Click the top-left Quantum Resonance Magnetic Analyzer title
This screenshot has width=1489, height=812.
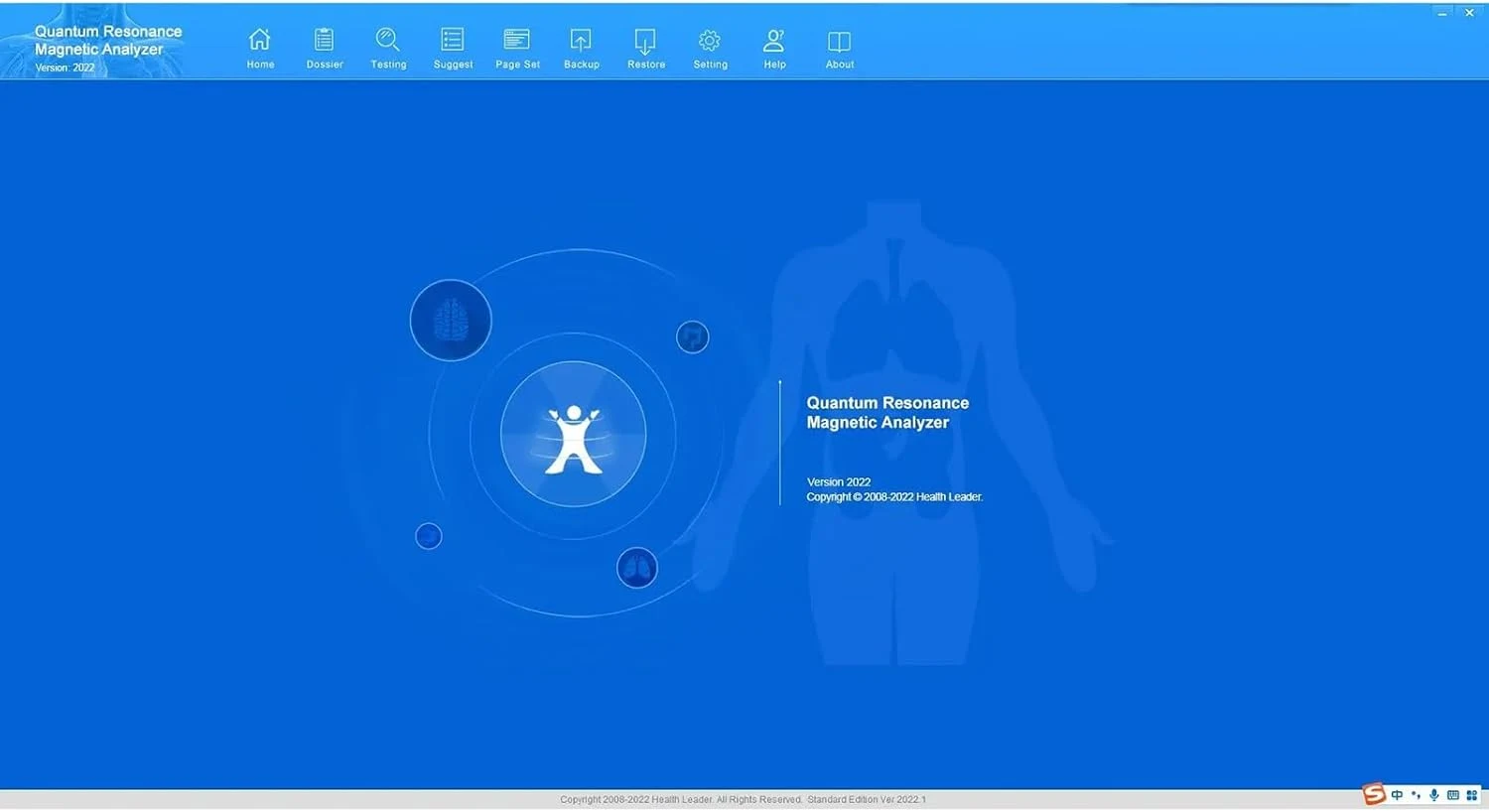108,40
